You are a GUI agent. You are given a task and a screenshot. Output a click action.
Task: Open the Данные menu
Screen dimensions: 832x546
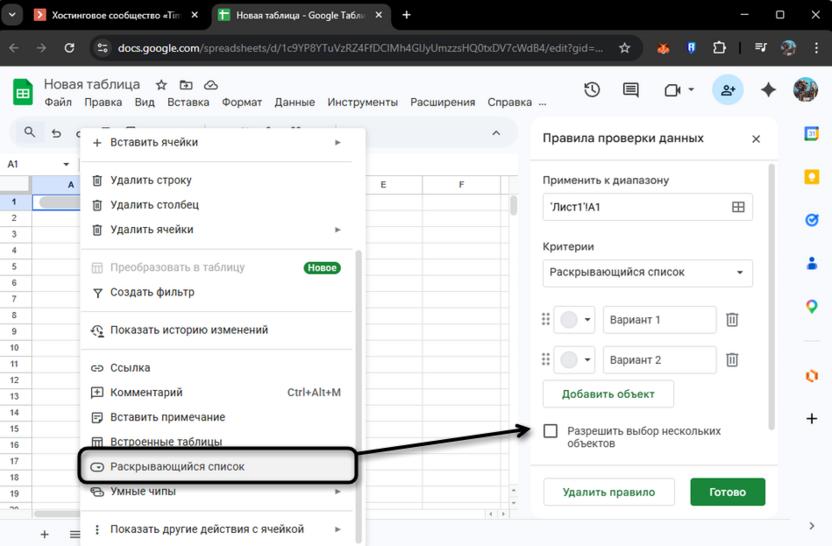coord(294,102)
